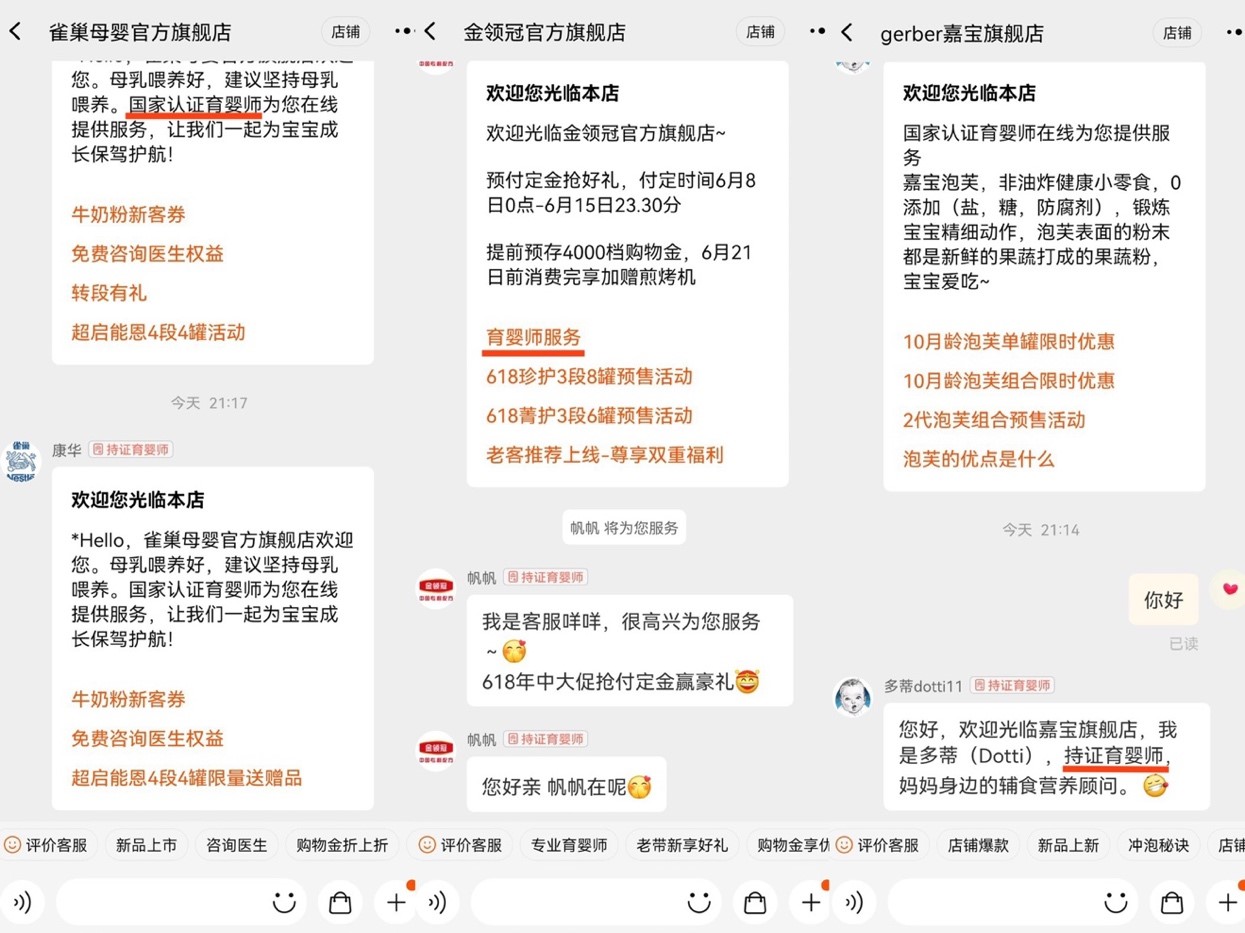This screenshot has height=933, width=1245.
Task: Select 专业育婴师 quick tab
Action: (569, 845)
